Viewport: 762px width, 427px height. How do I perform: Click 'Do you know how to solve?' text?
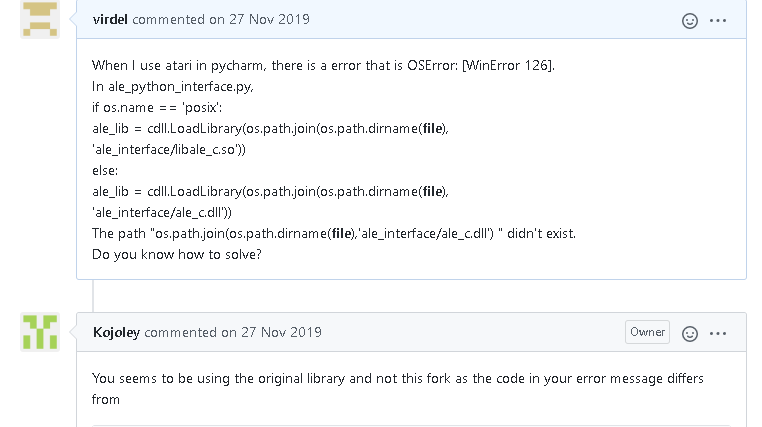(176, 254)
